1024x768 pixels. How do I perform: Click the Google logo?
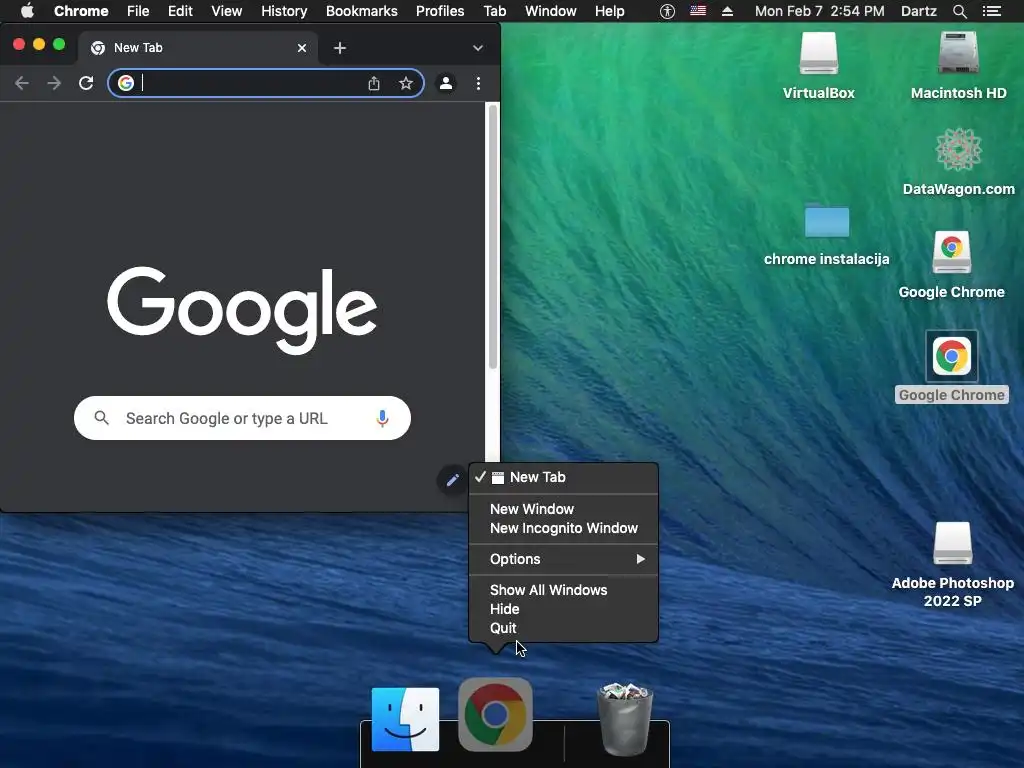(x=242, y=310)
